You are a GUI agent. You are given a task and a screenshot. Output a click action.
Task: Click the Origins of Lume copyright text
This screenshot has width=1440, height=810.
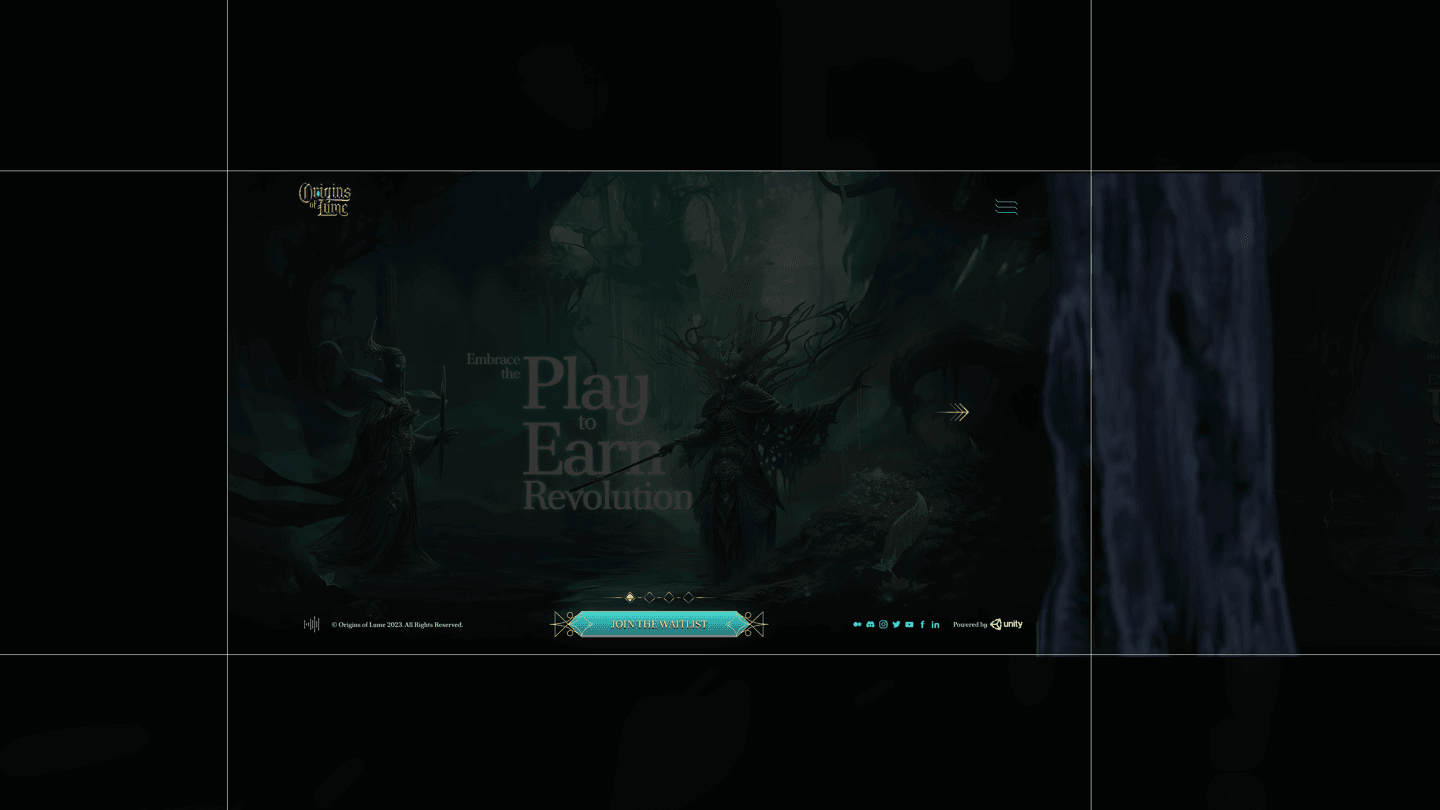click(397, 625)
